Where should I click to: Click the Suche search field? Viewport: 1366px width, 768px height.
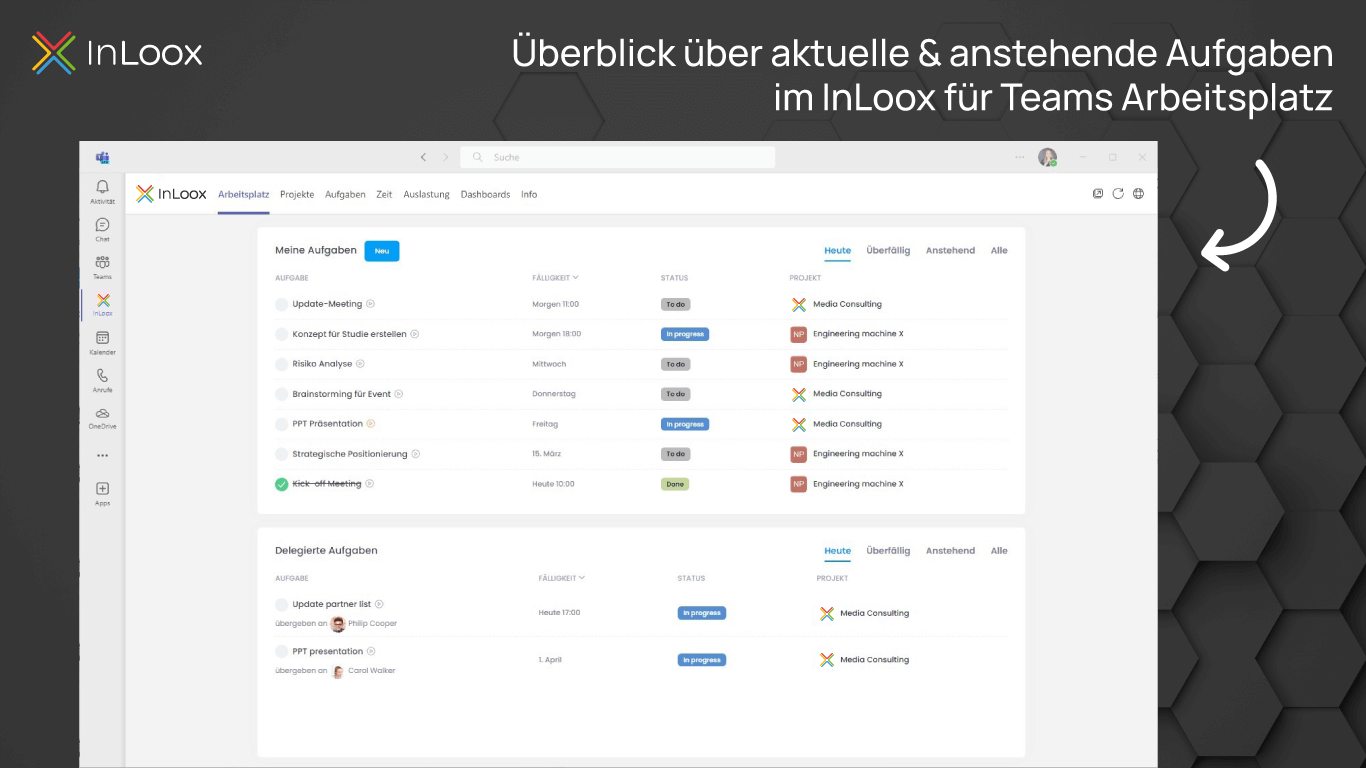pos(618,157)
